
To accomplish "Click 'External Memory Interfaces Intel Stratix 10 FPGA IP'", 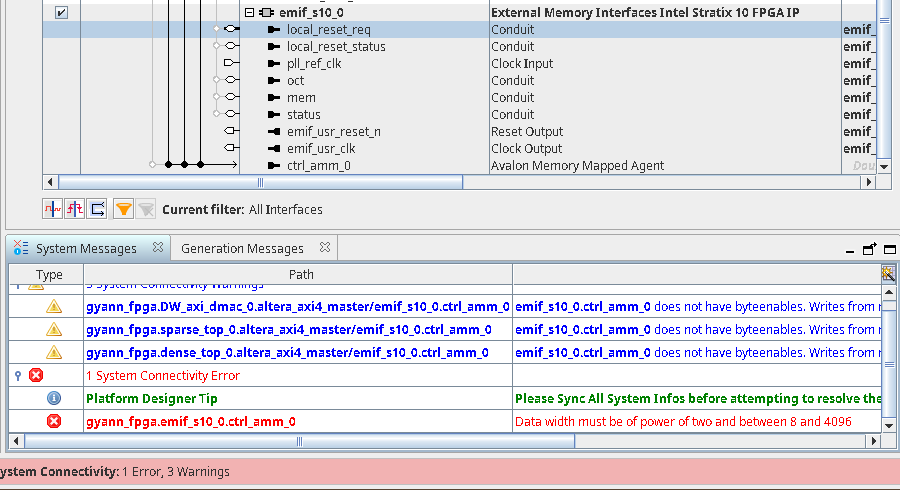I will coord(645,12).
